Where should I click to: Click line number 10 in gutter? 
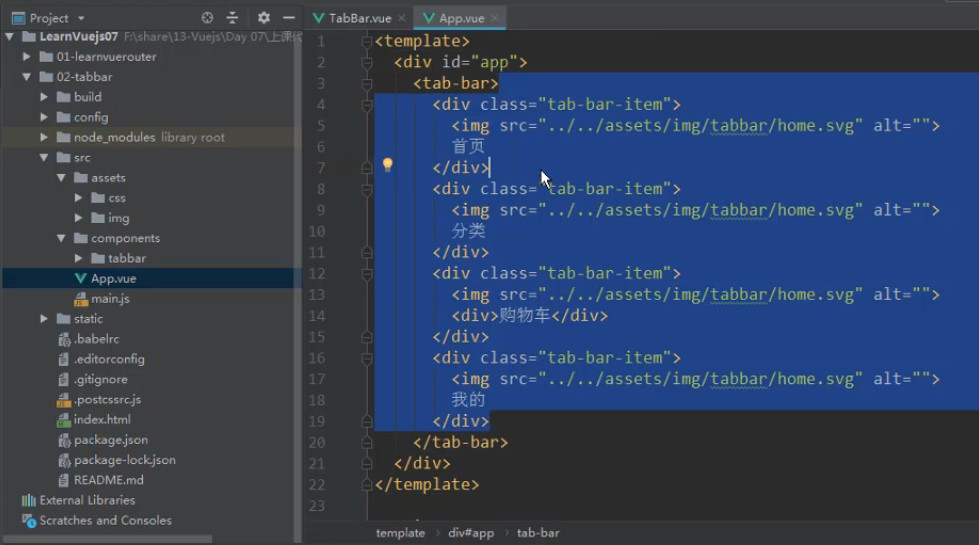[317, 232]
